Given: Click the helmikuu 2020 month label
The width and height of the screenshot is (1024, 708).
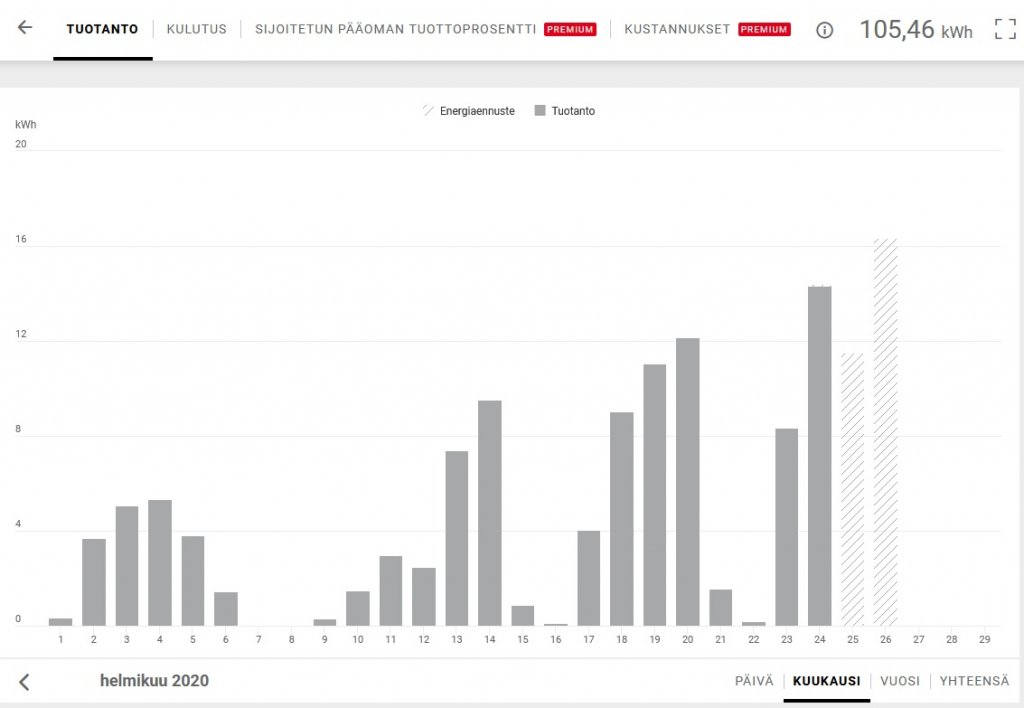Looking at the screenshot, I should [x=154, y=681].
